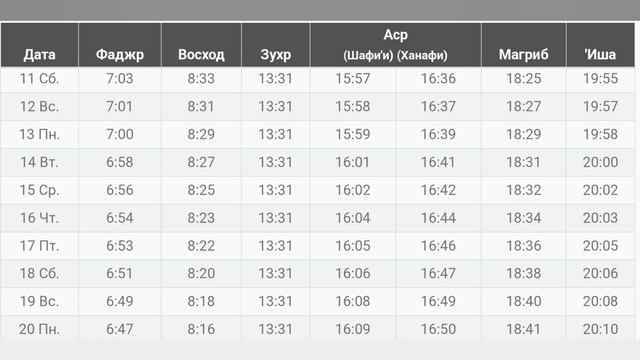
Task: Select Asr Hanafi time 16:42
Action: pyautogui.click(x=438, y=190)
